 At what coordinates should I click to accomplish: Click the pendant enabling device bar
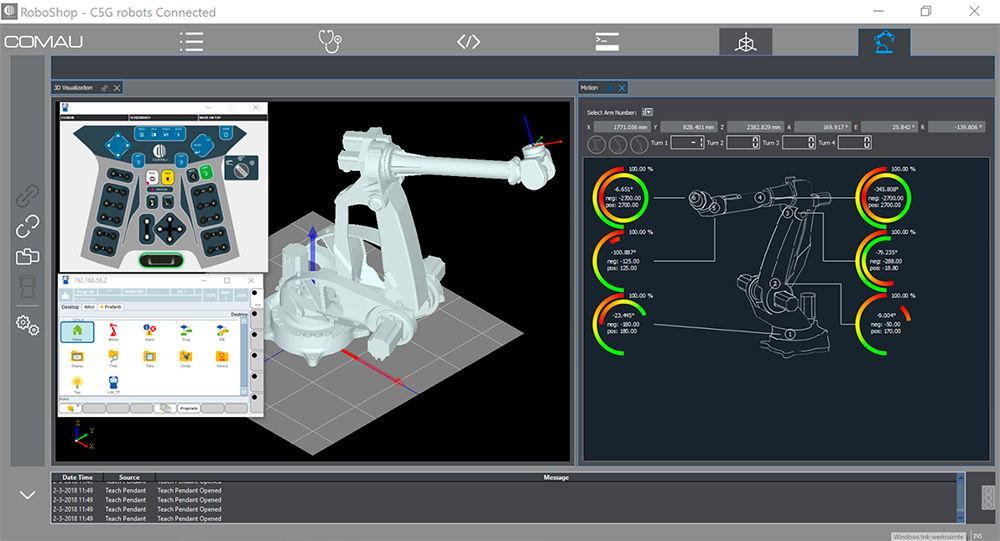point(161,260)
